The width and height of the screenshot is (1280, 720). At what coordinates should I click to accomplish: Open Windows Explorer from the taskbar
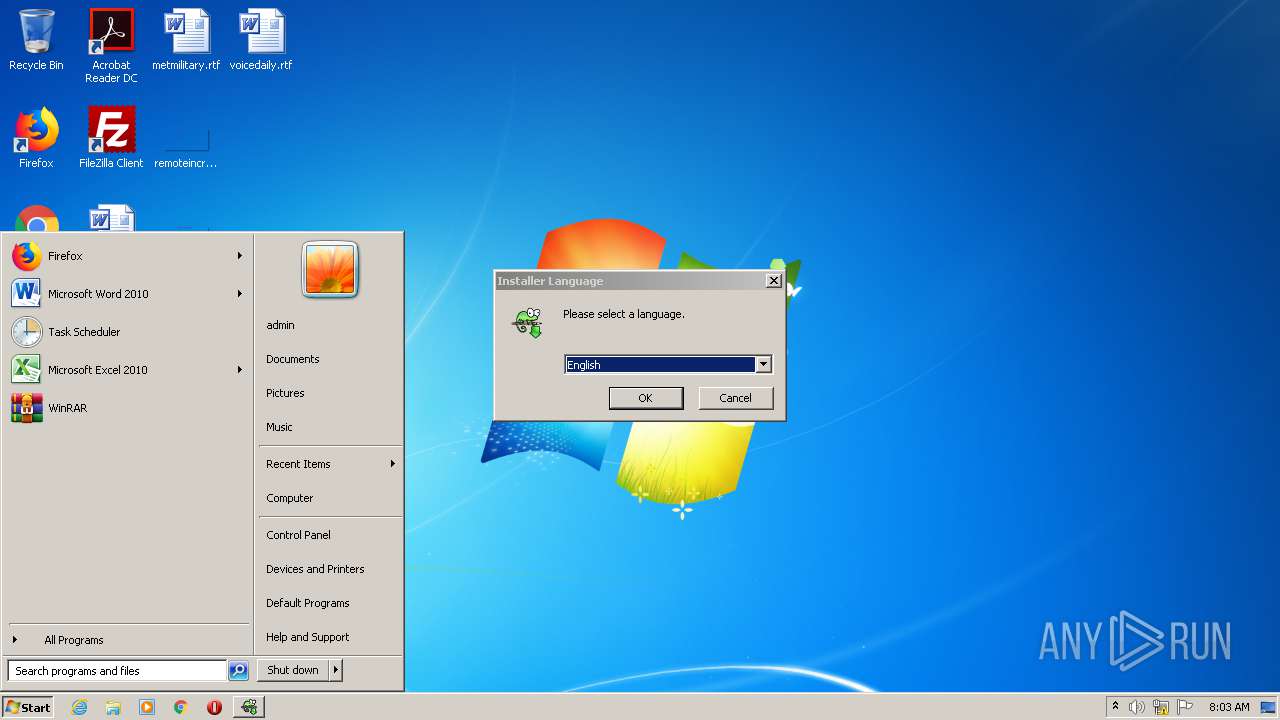(x=113, y=707)
